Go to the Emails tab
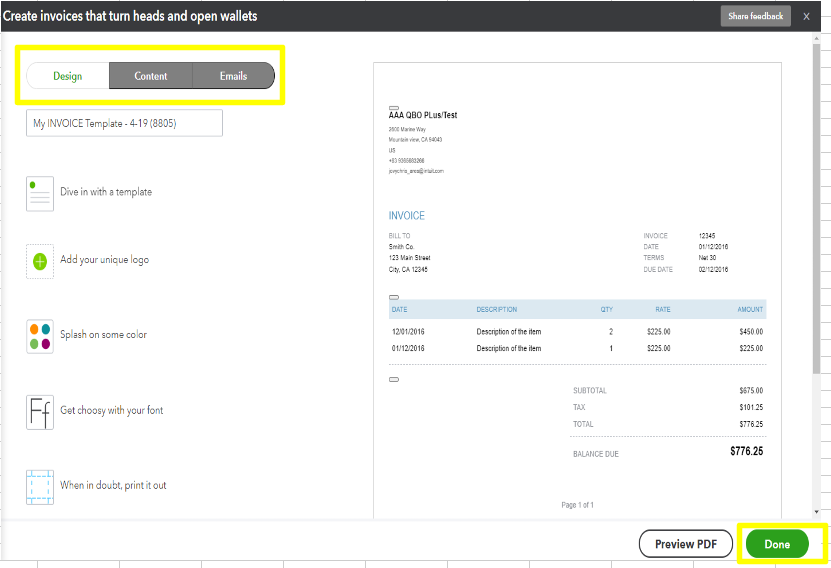 233,76
